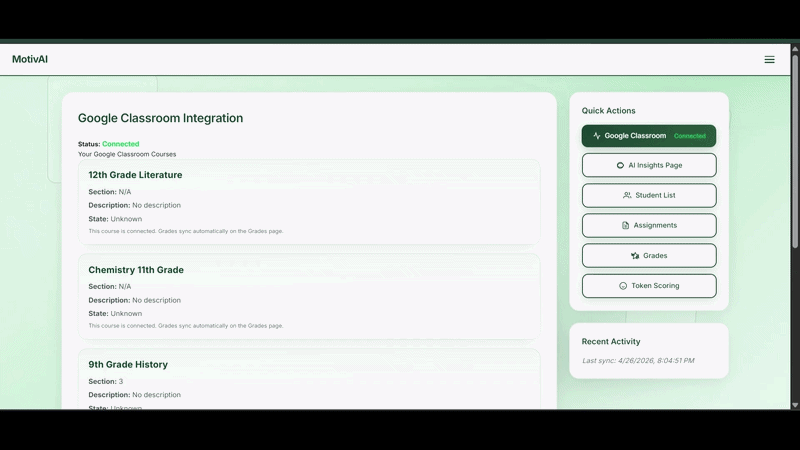
Task: Click the Token Scoring smiley icon
Action: 623,286
